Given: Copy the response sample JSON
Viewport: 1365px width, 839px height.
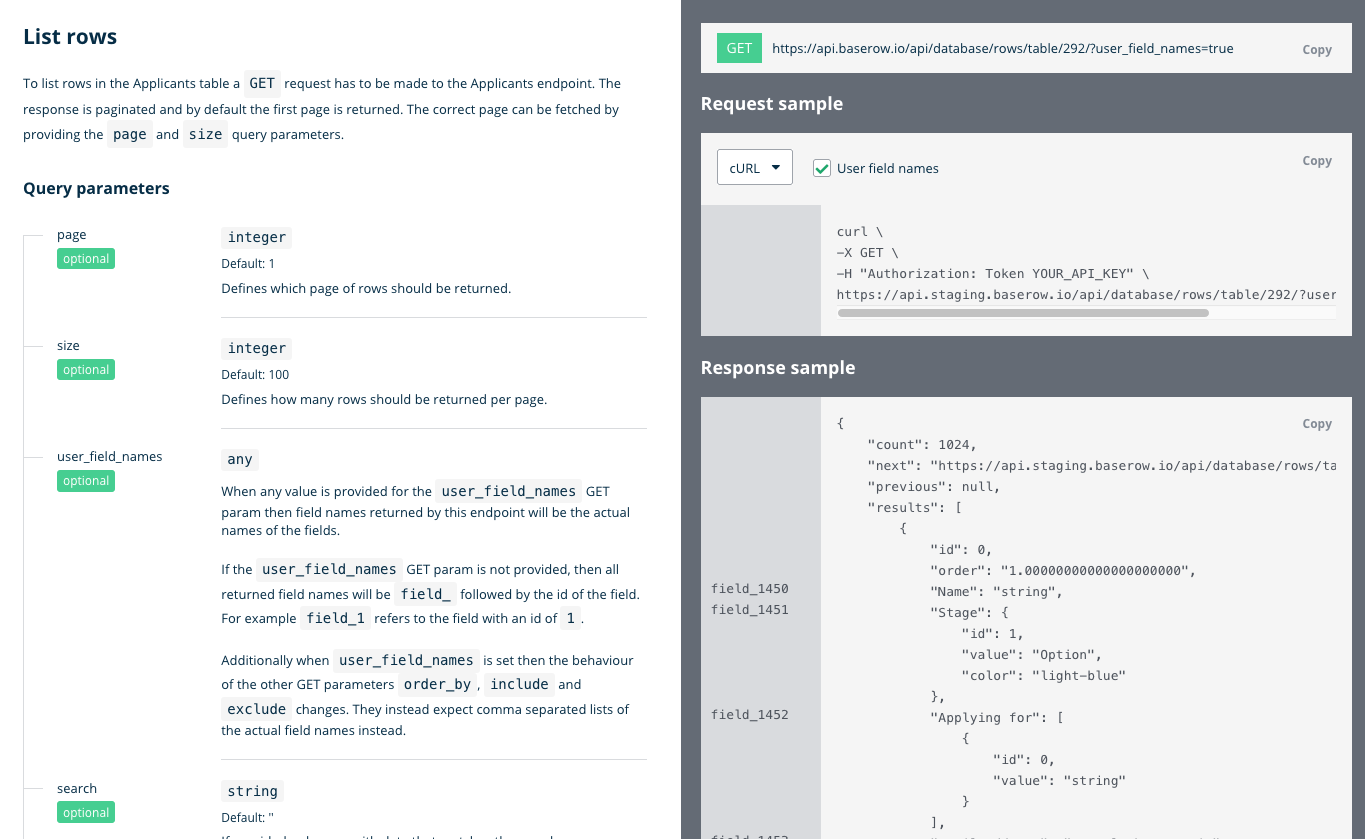Looking at the screenshot, I should point(1316,424).
